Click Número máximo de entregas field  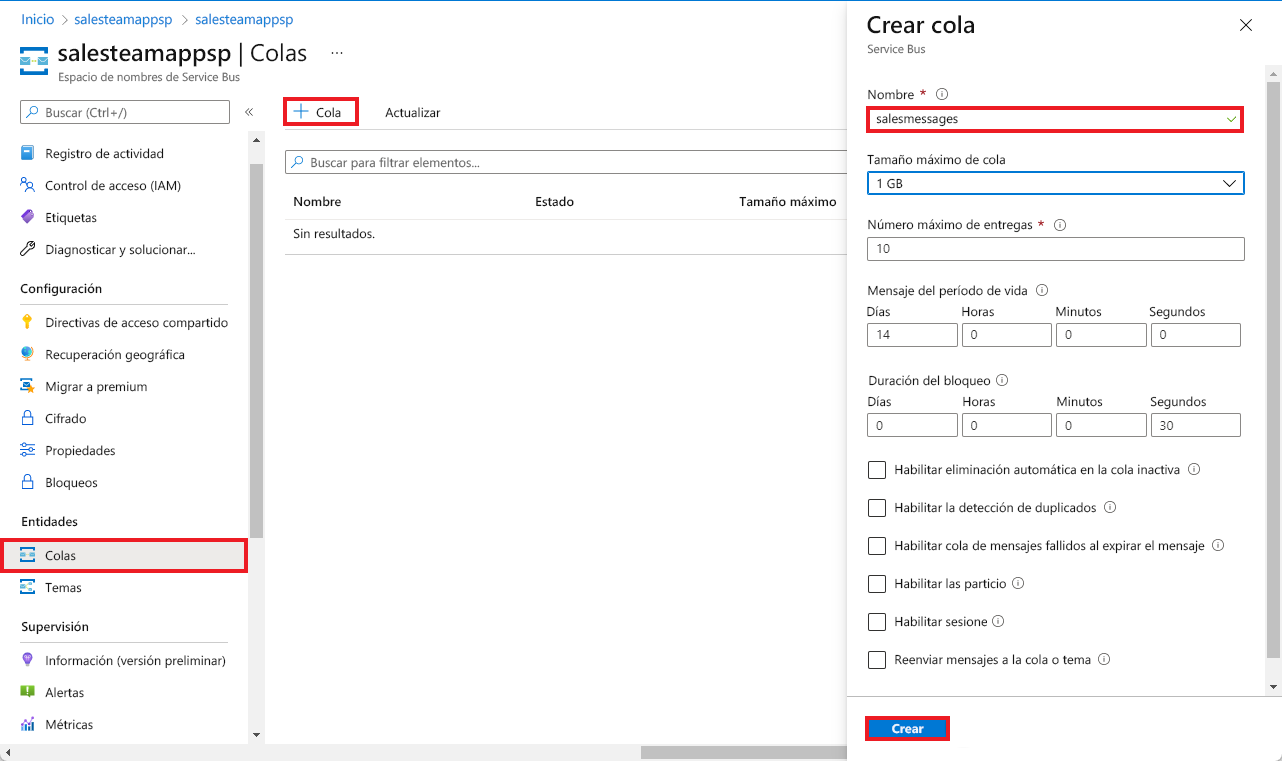(x=1056, y=248)
